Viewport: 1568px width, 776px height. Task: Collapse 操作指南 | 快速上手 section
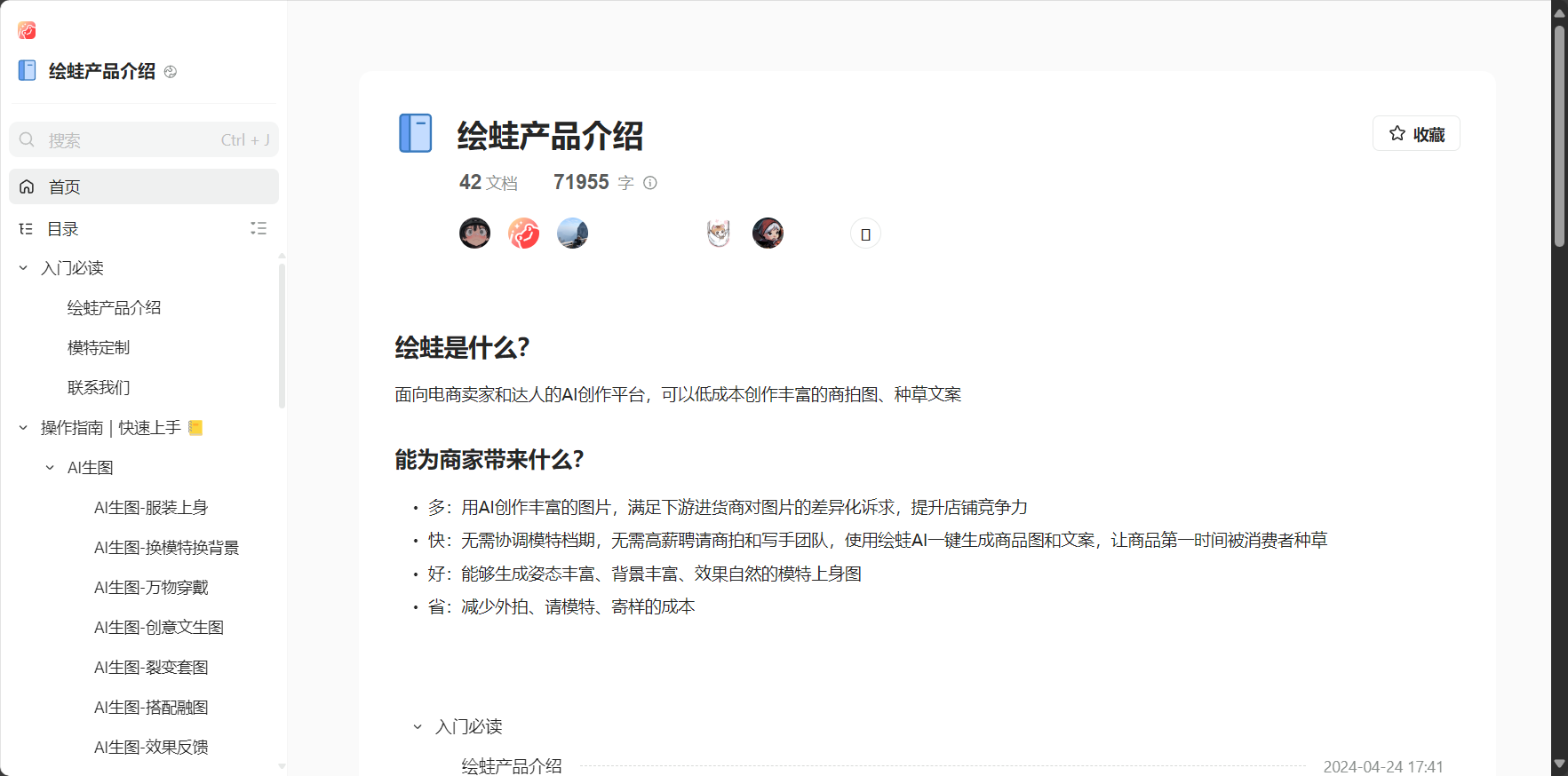click(x=23, y=427)
